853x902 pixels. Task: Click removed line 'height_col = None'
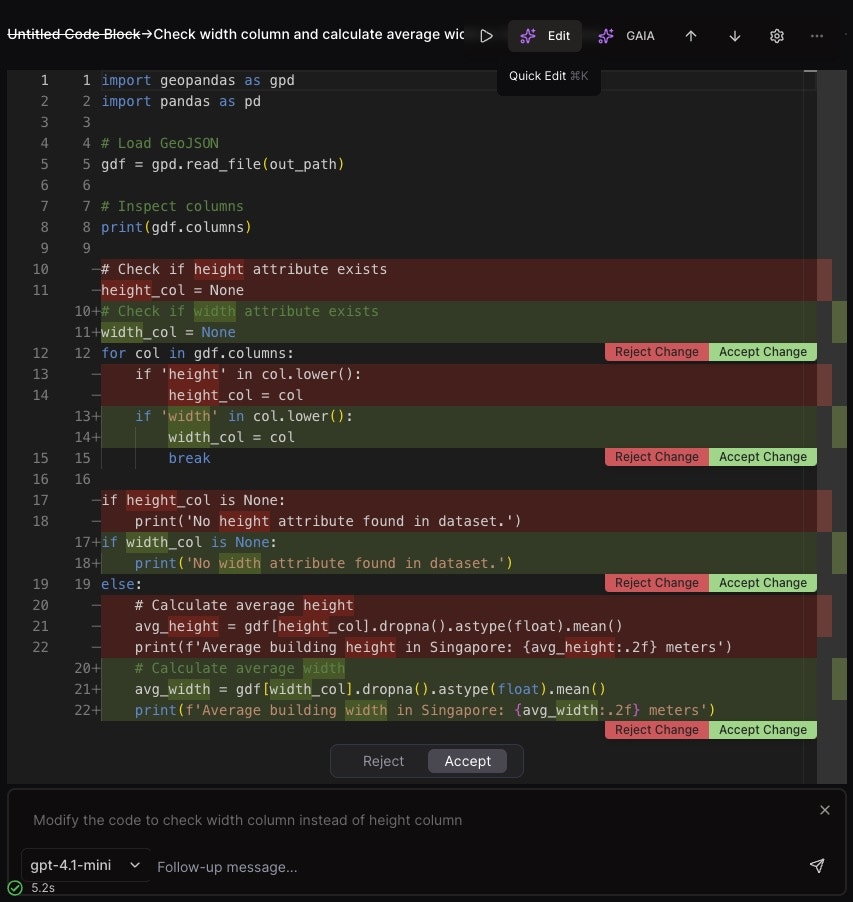(x=173, y=290)
